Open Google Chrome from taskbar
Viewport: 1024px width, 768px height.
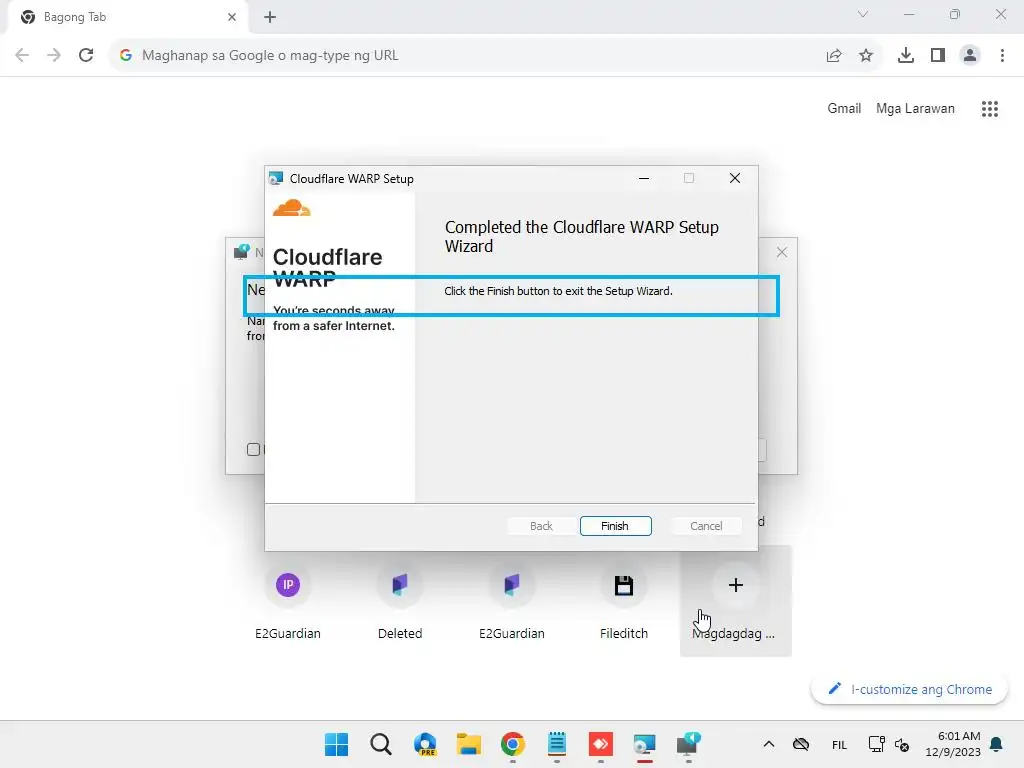pyautogui.click(x=513, y=744)
